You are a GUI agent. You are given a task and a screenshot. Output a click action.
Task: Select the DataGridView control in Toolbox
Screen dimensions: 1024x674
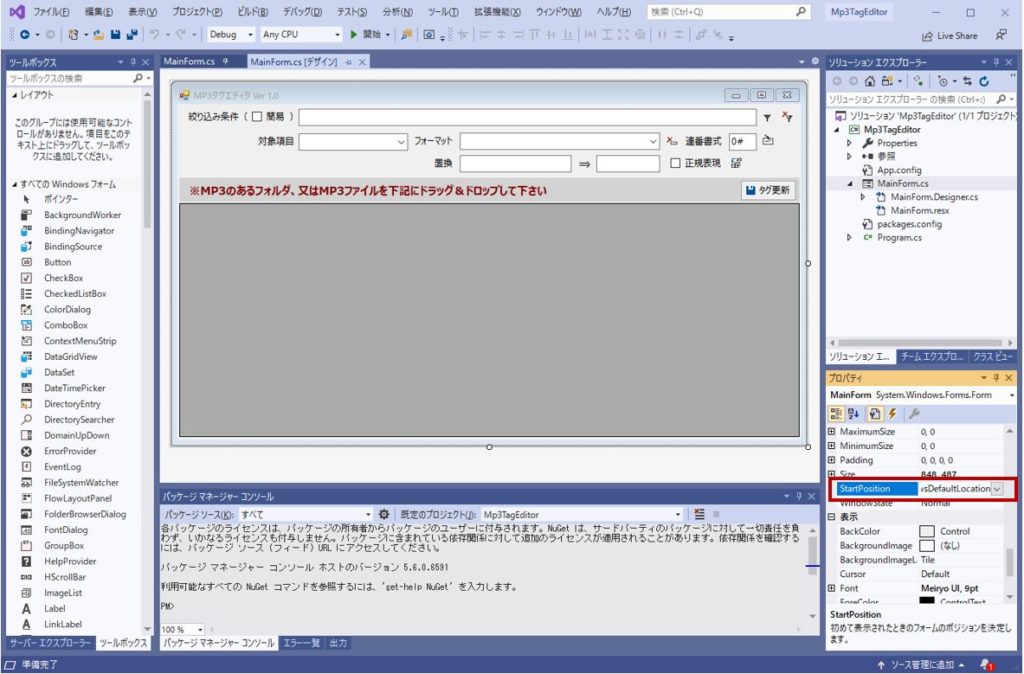(x=71, y=357)
